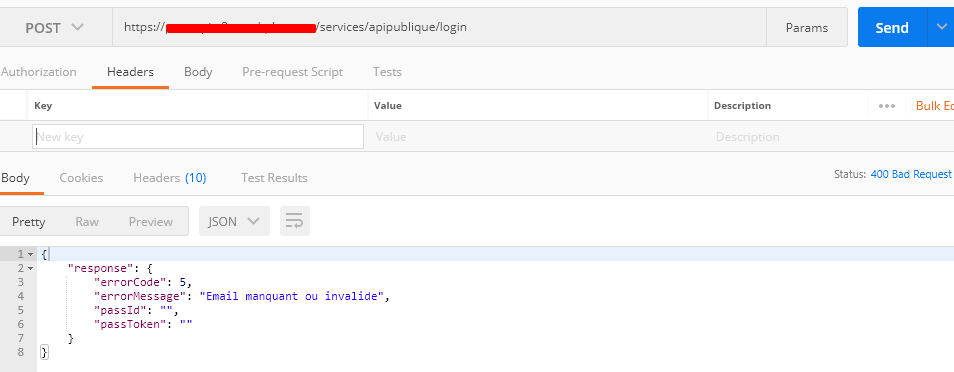Go to the Tests tab
The width and height of the screenshot is (954, 372).
coord(387,72)
